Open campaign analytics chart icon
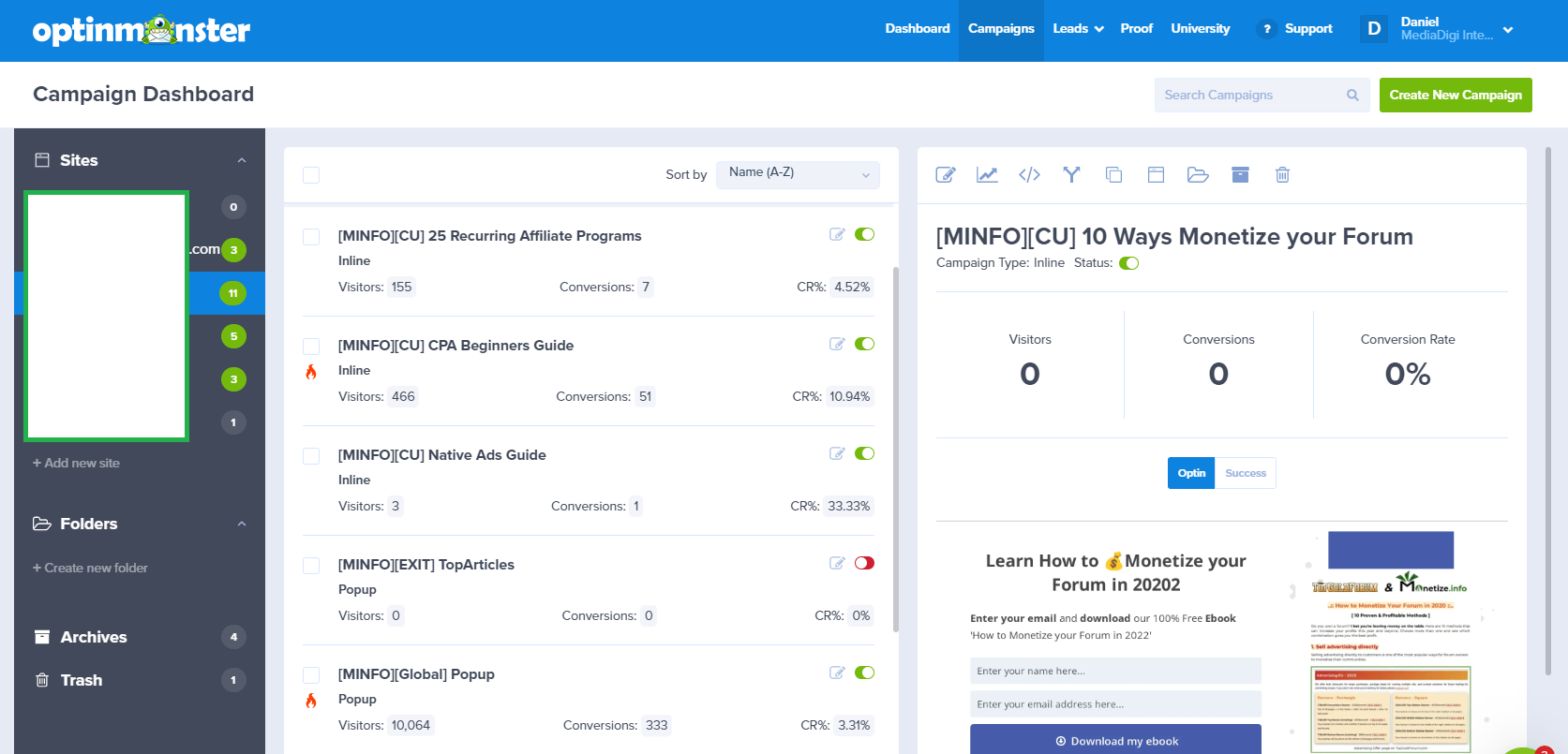 point(987,175)
